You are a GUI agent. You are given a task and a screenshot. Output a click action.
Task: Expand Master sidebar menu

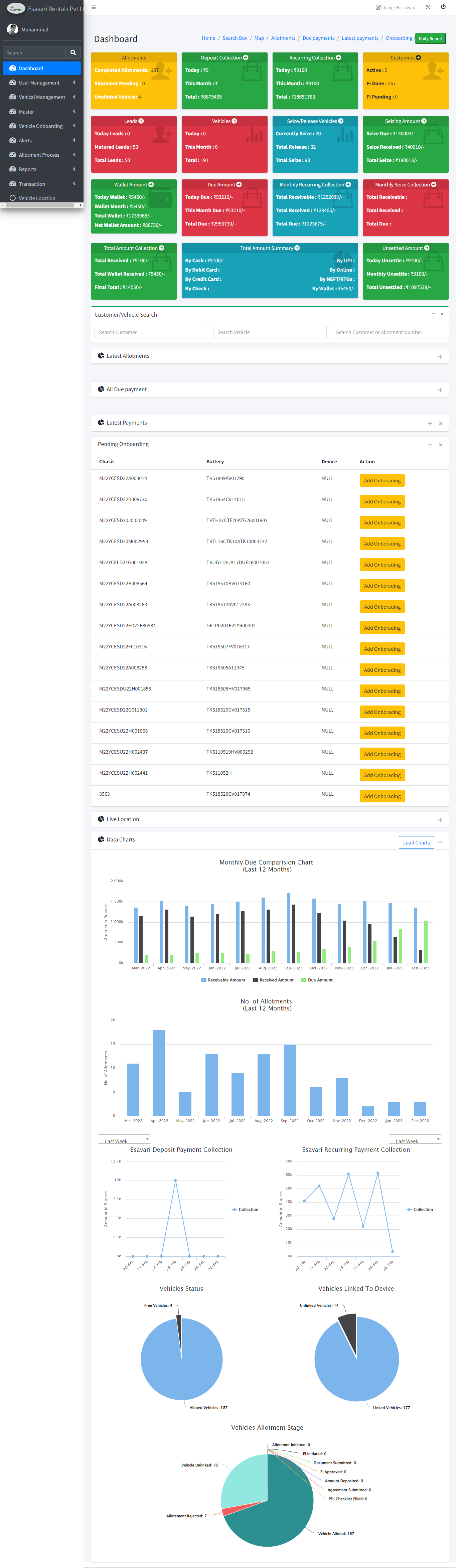[41, 111]
